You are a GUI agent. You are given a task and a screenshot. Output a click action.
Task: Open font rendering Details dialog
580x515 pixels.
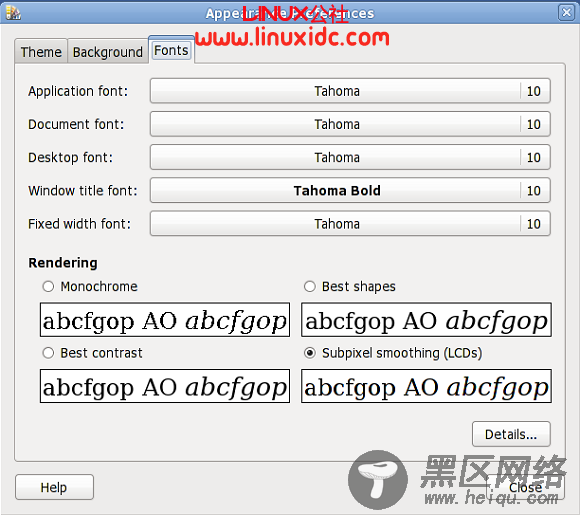[511, 434]
